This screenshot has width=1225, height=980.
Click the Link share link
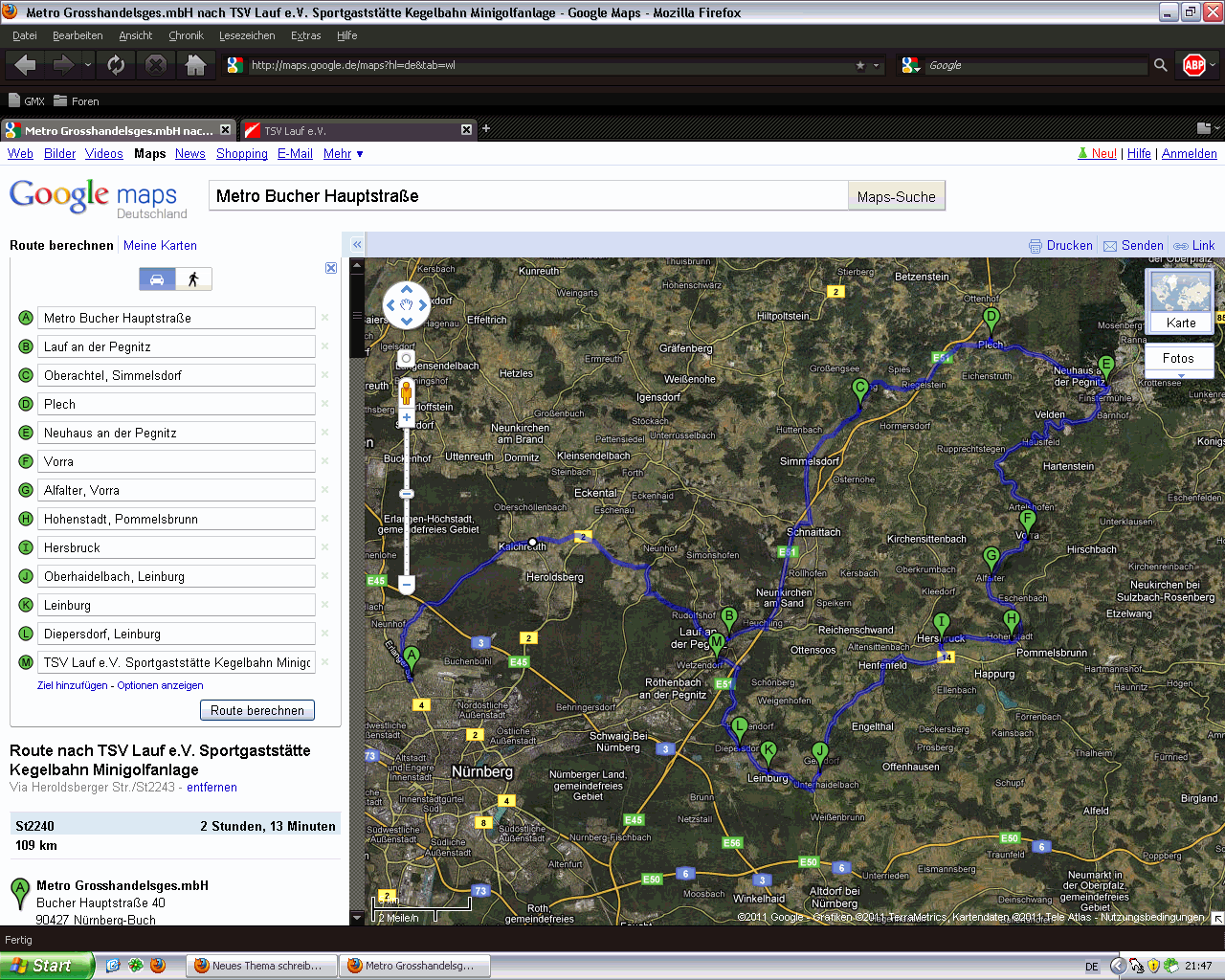[1194, 245]
